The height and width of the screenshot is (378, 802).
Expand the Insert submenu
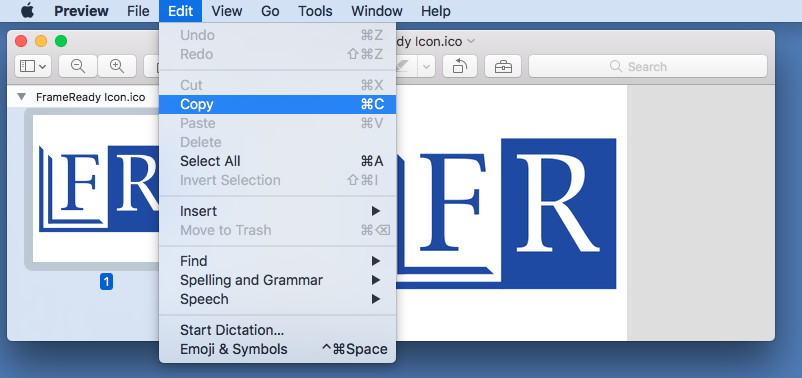click(277, 211)
